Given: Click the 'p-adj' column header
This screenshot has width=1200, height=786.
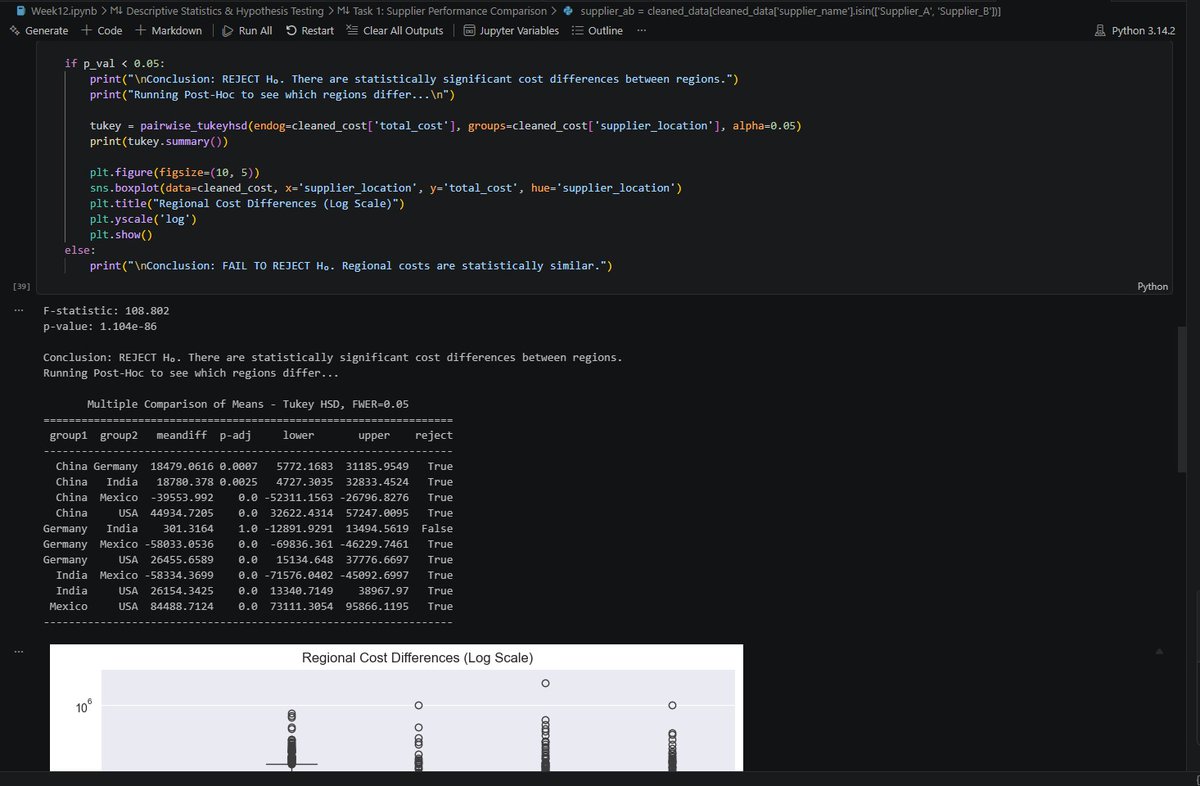Looking at the screenshot, I should point(234,435).
